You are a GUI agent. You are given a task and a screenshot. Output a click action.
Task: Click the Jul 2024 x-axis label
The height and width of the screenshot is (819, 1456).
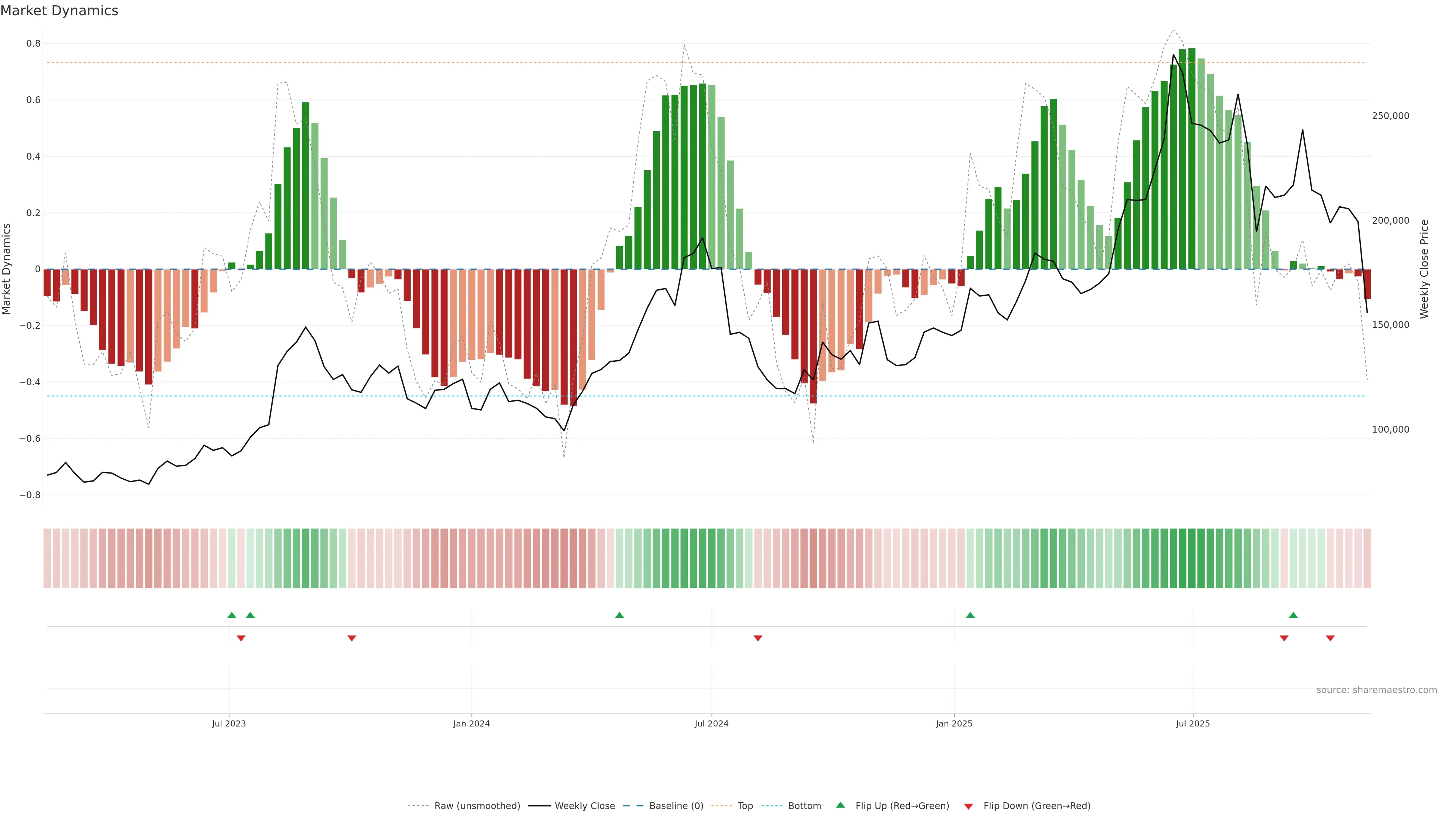[x=711, y=723]
